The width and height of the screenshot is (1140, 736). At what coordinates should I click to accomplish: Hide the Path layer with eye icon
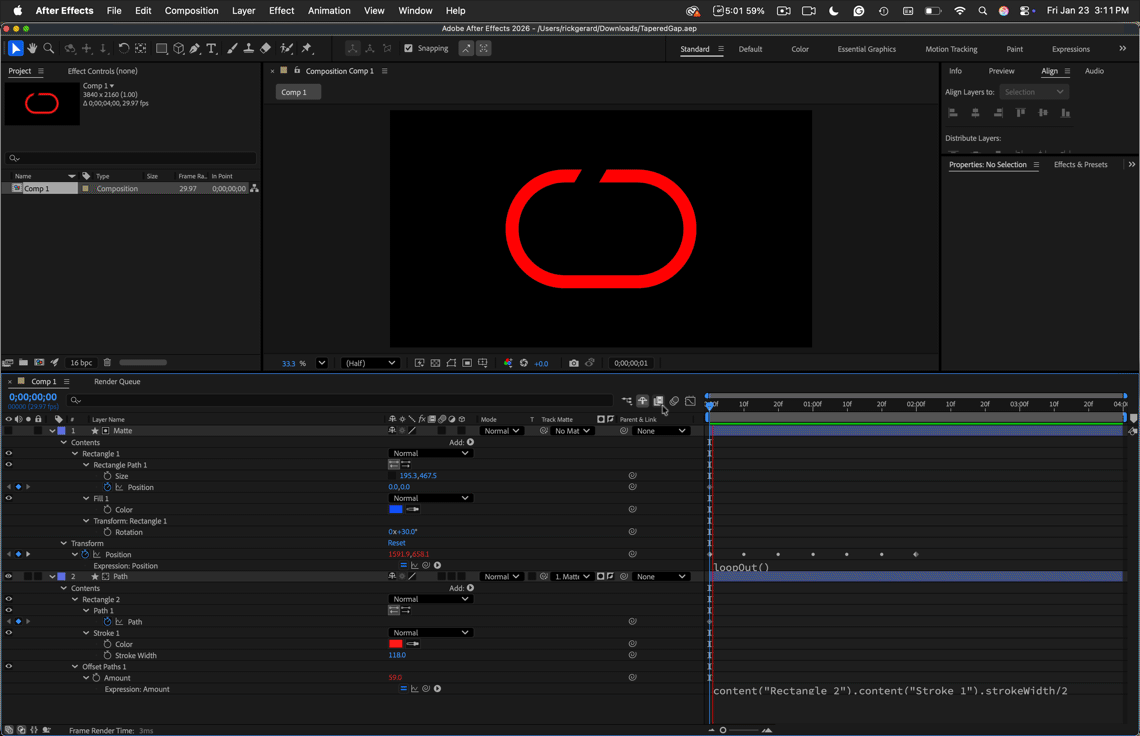[x=9, y=577]
